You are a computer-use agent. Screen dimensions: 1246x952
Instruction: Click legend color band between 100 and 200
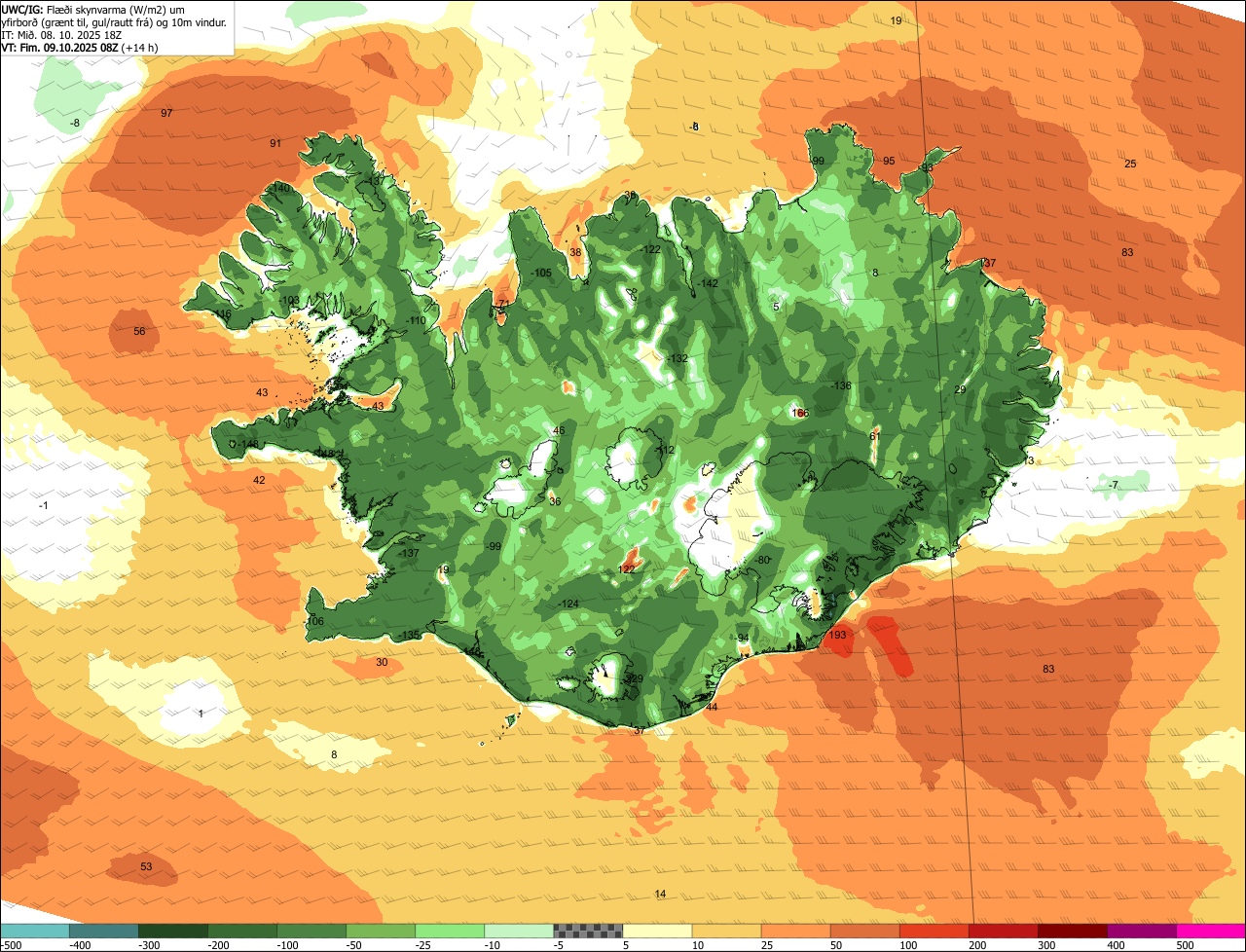(934, 931)
